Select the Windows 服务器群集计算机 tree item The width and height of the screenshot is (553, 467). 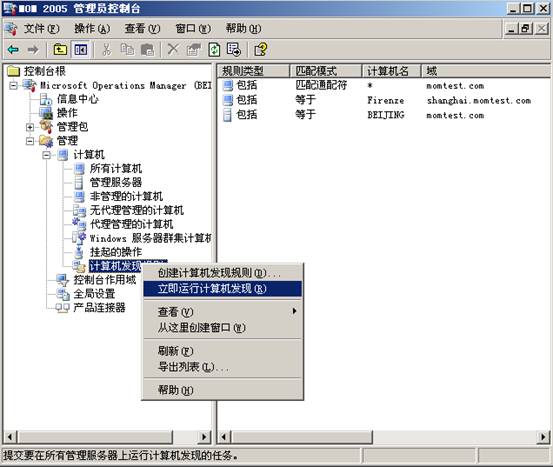pyautogui.click(x=150, y=238)
